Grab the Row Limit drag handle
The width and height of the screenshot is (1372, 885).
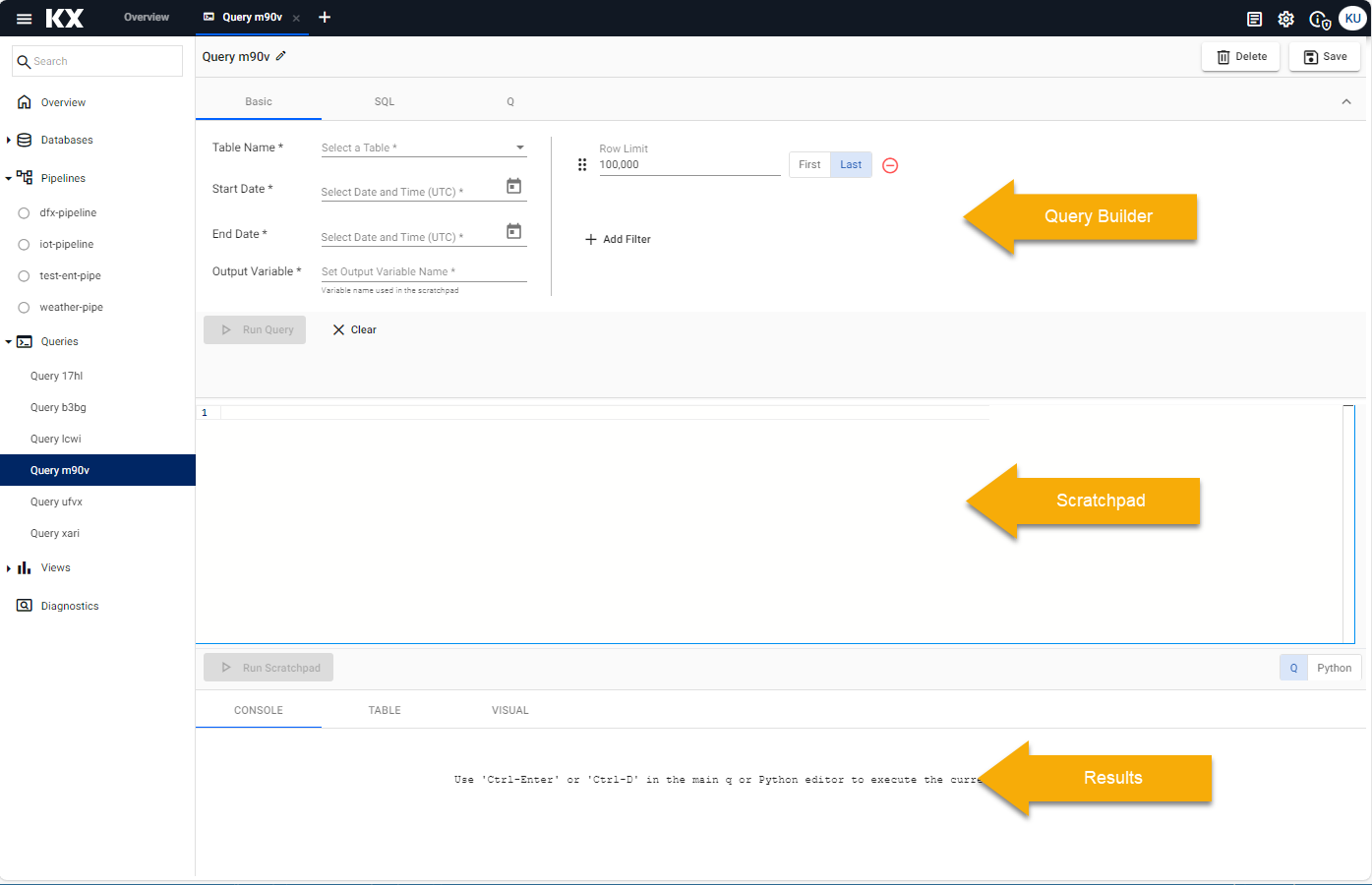tap(582, 164)
